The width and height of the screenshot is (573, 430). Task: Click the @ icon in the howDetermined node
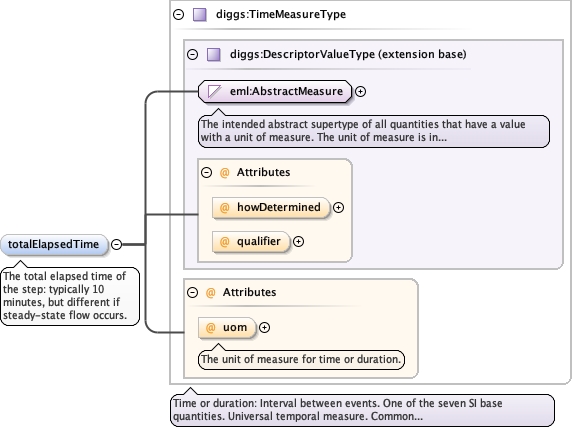click(x=224, y=208)
